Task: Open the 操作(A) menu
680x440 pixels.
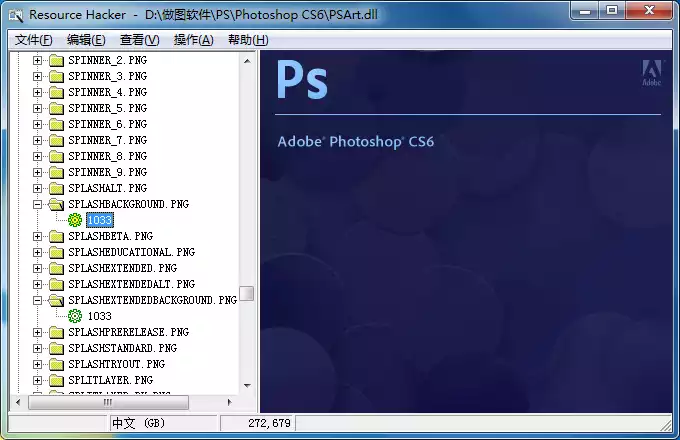Action: 193,40
